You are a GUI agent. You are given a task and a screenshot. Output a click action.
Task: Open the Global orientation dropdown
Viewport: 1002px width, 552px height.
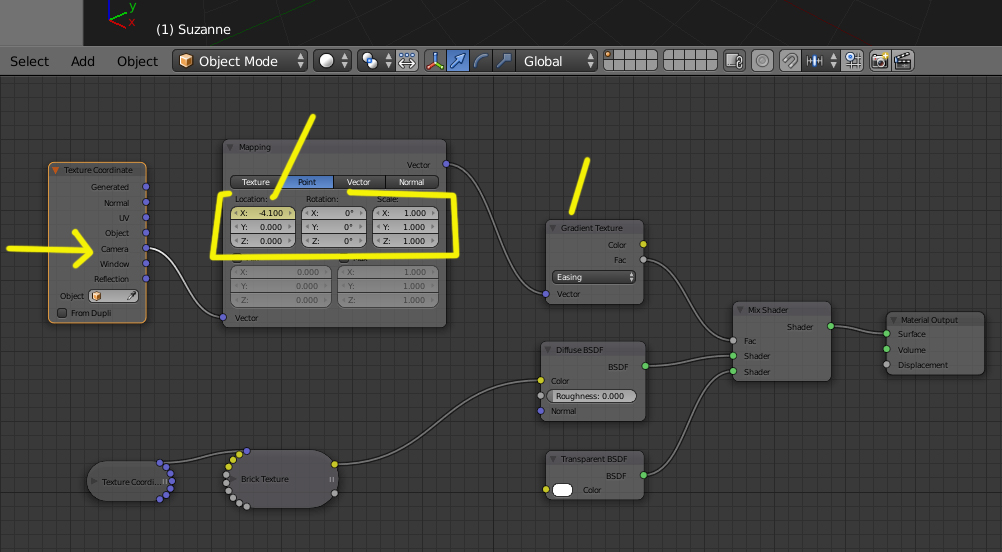(x=557, y=61)
